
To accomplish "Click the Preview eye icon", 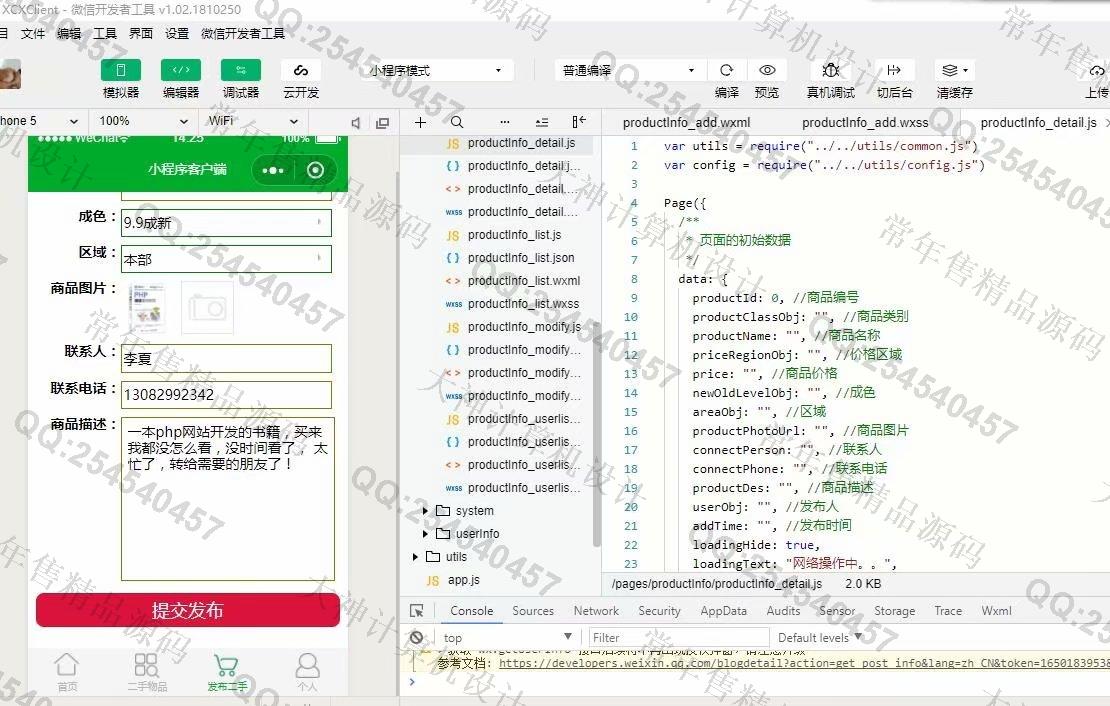I will coord(767,71).
